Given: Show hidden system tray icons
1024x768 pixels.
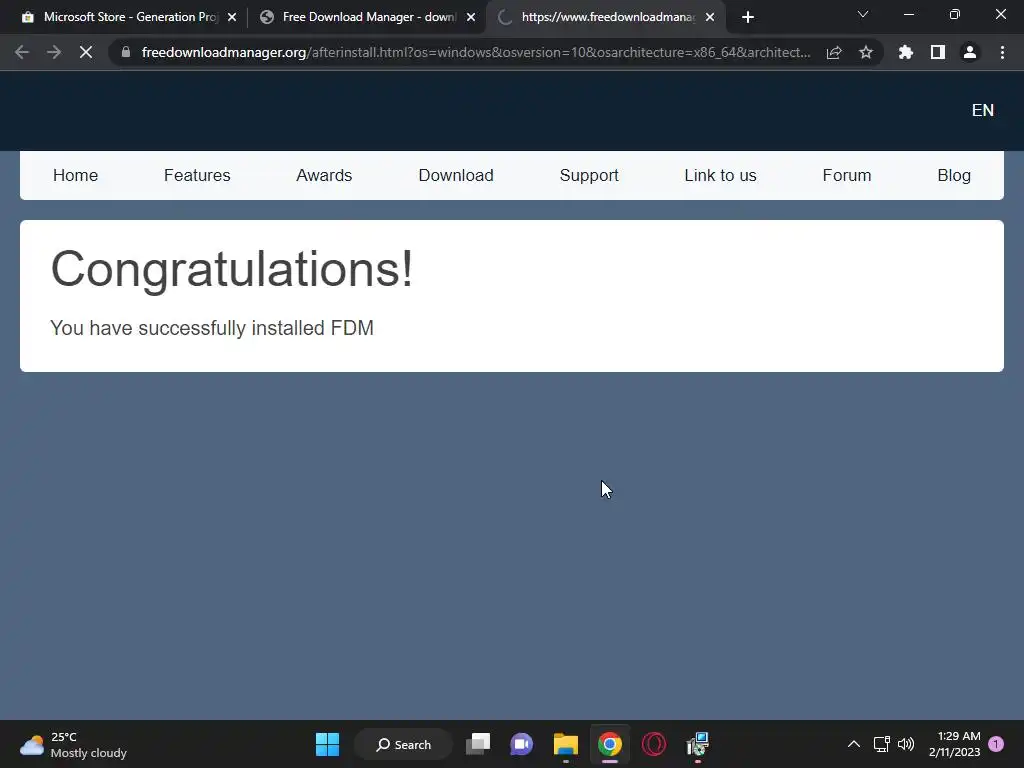Looking at the screenshot, I should 854,744.
